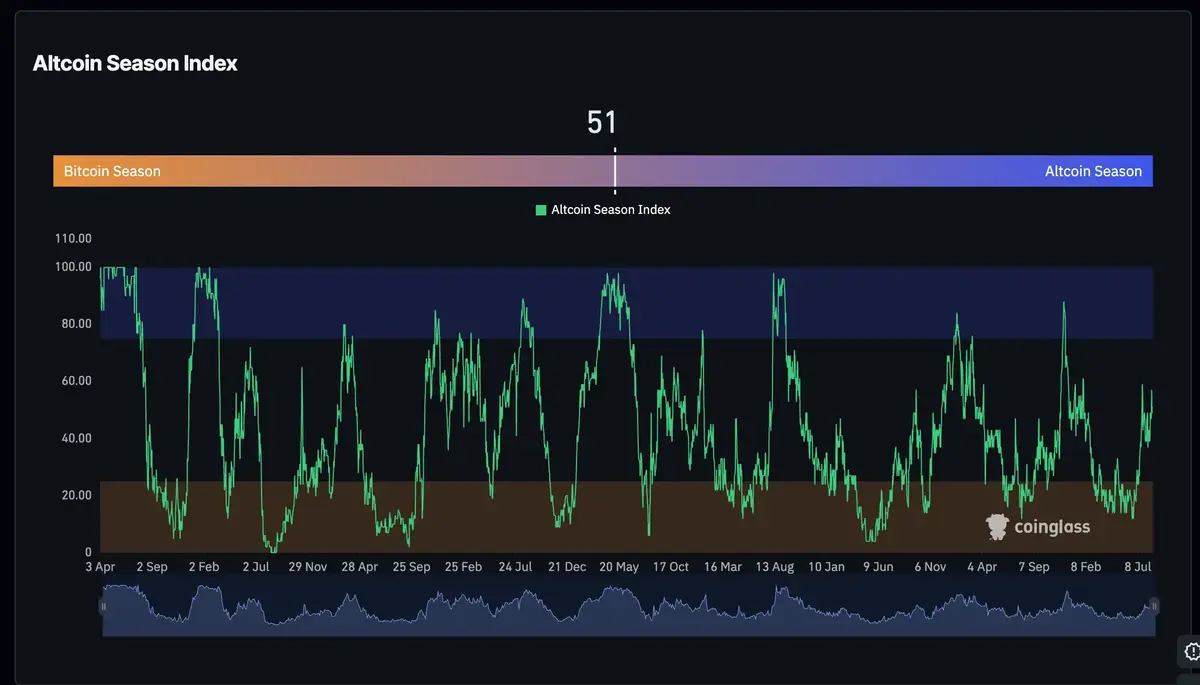
Task: Click the Altcoin Season Index chart title
Action: (135, 62)
